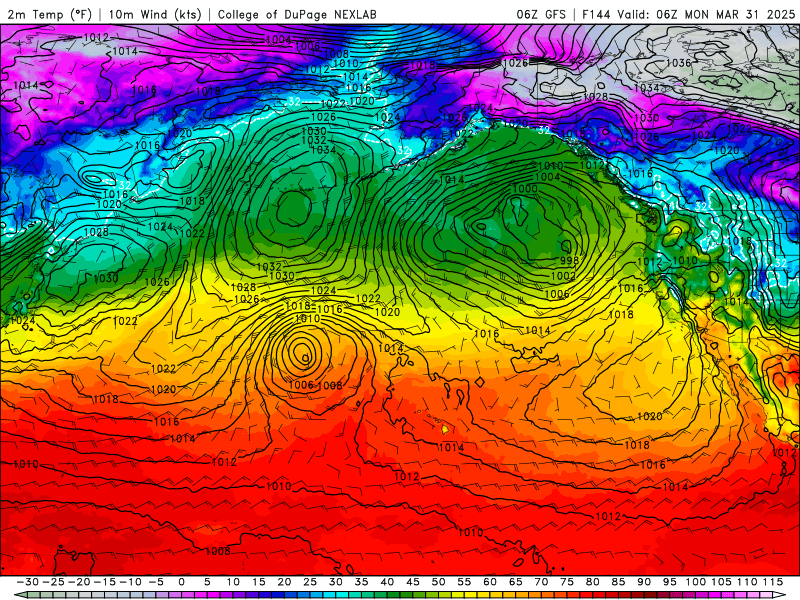Click the 45 degree legend label
The height and width of the screenshot is (600, 800).
413,582
